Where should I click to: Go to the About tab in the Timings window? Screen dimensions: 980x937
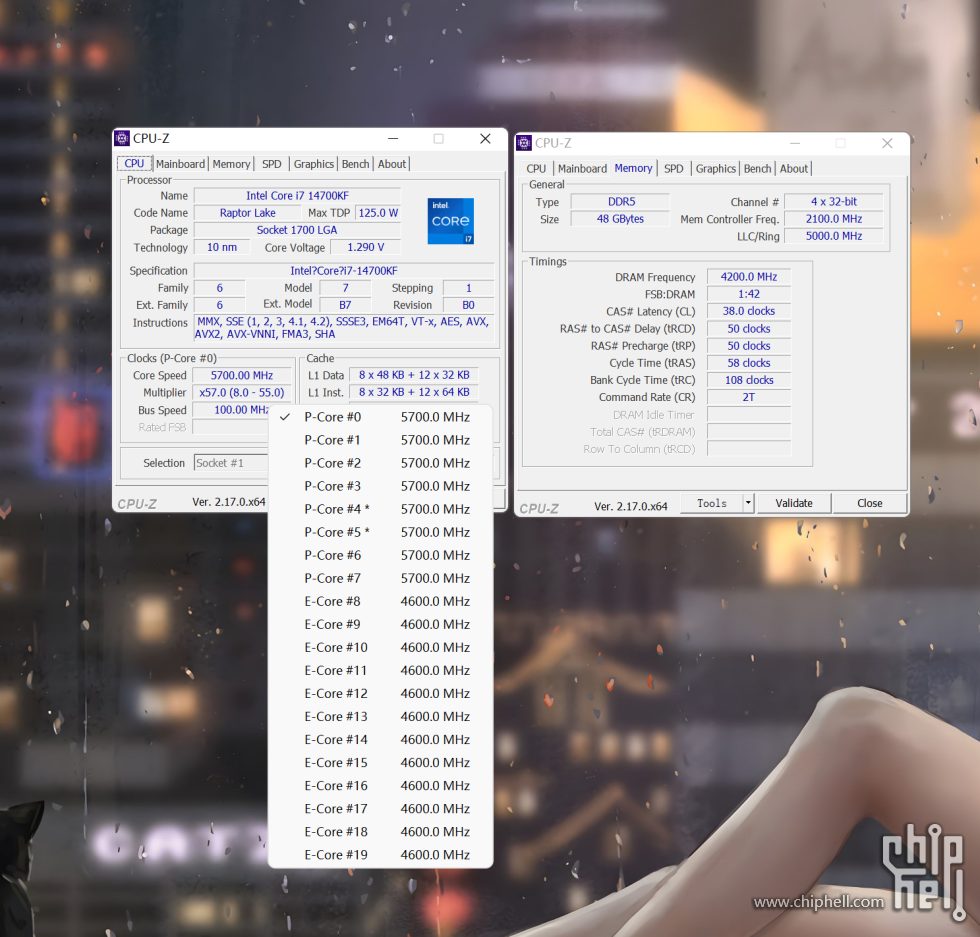794,169
